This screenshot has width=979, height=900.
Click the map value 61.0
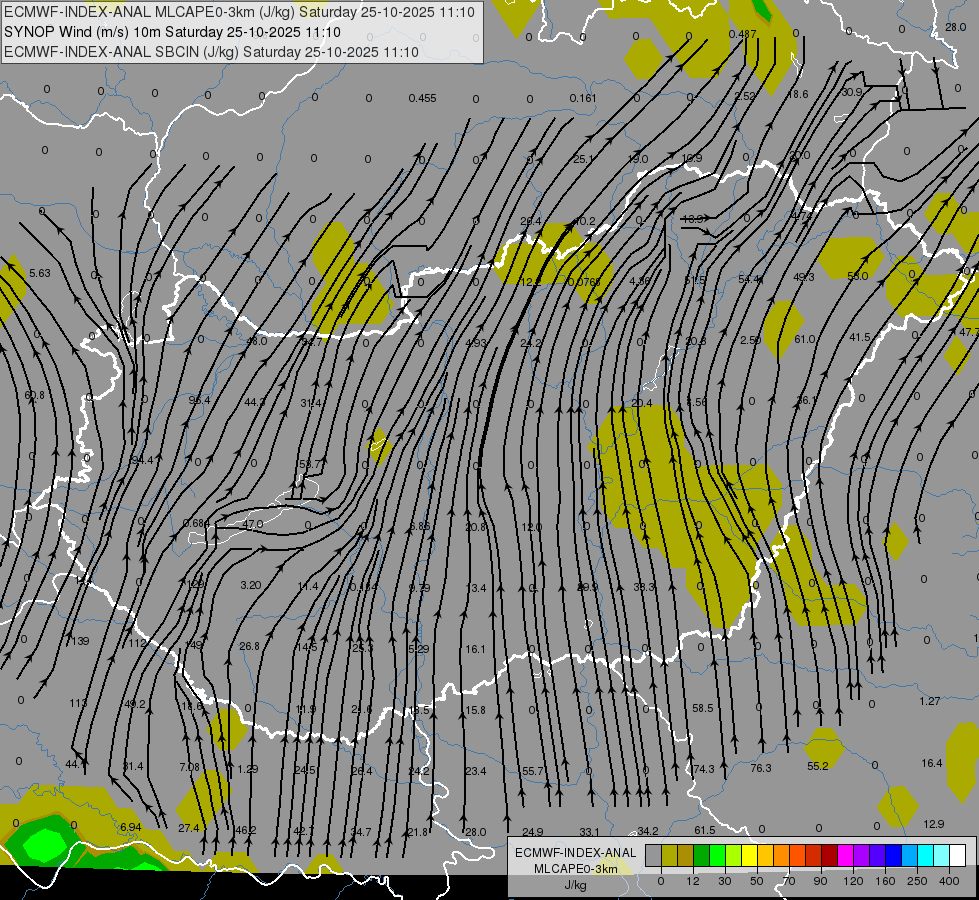pos(805,339)
